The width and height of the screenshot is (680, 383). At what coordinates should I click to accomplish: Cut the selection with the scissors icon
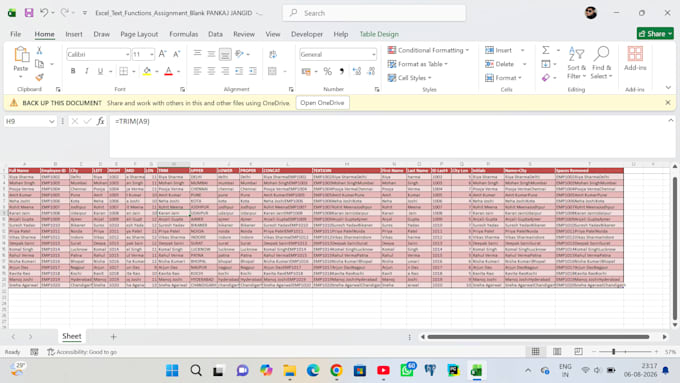point(39,50)
